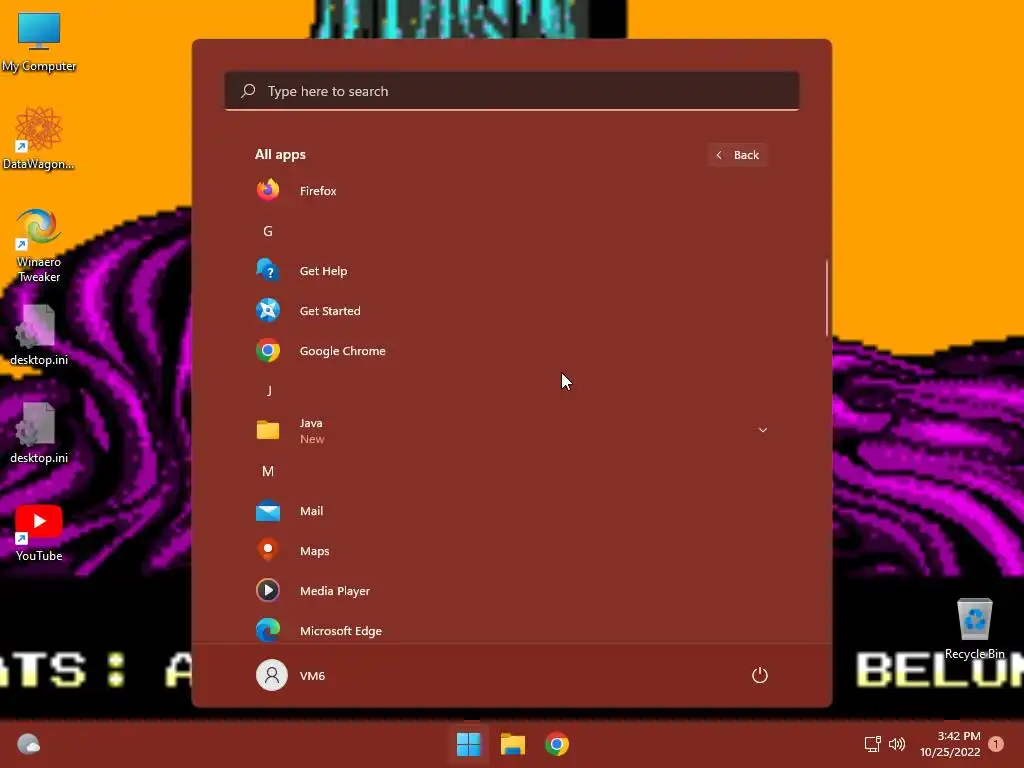Click the clock showing 3:42 PM
Image resolution: width=1024 pixels, height=768 pixels.
click(x=959, y=736)
